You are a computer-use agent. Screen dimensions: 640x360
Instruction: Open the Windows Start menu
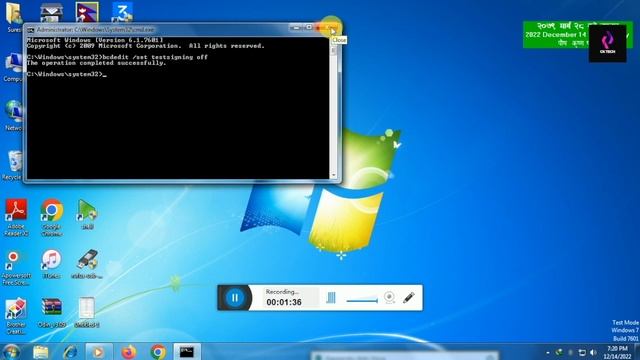11,351
